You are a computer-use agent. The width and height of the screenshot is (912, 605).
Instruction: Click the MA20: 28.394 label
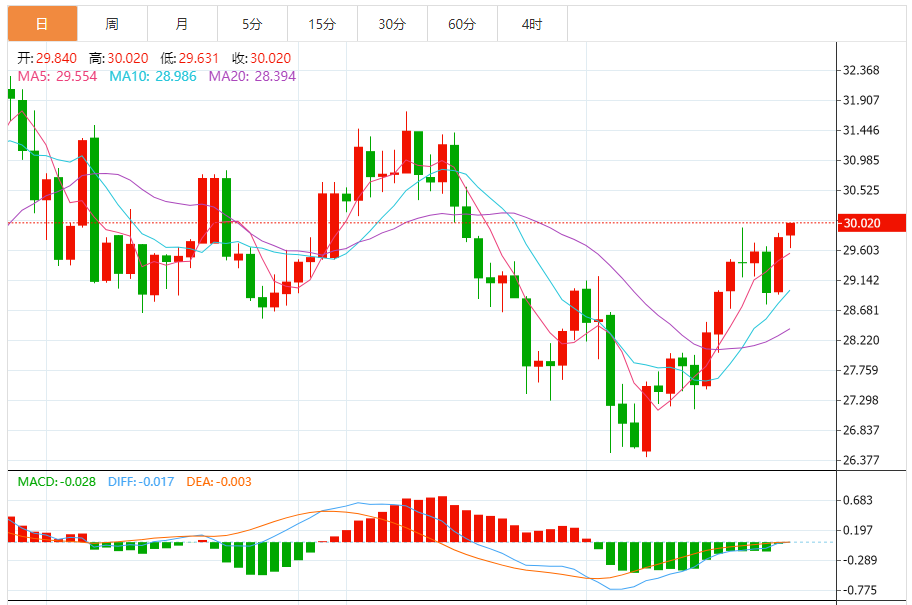pyautogui.click(x=252, y=76)
